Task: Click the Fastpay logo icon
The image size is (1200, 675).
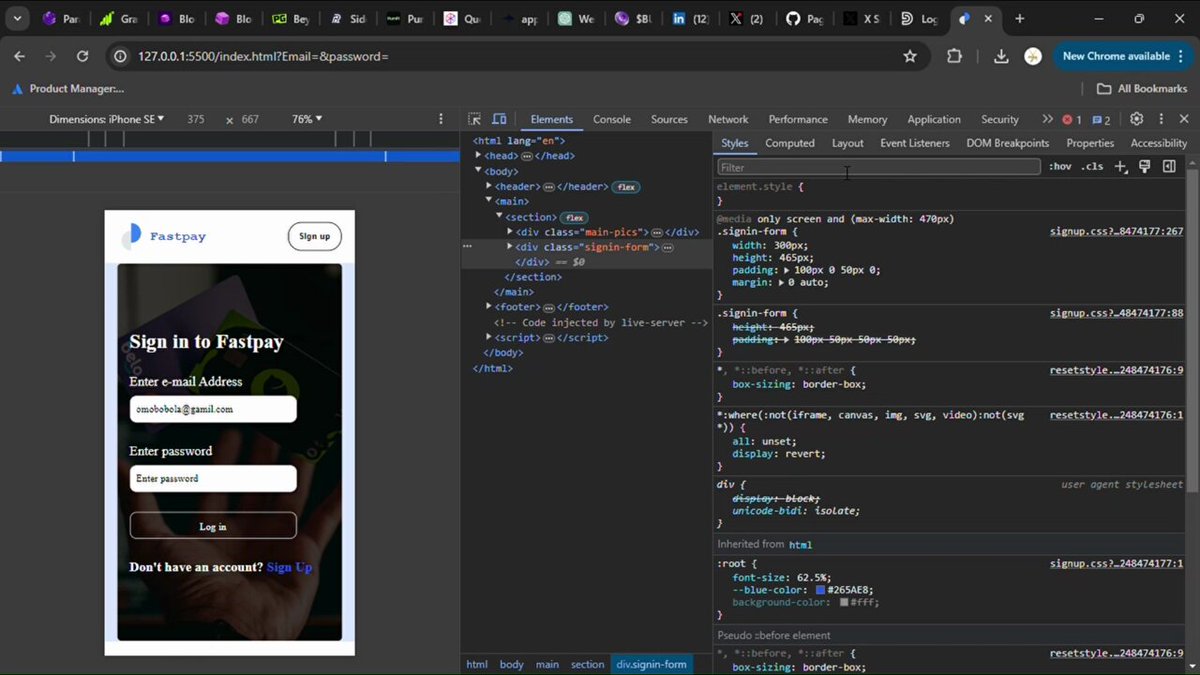Action: pyautogui.click(x=131, y=236)
